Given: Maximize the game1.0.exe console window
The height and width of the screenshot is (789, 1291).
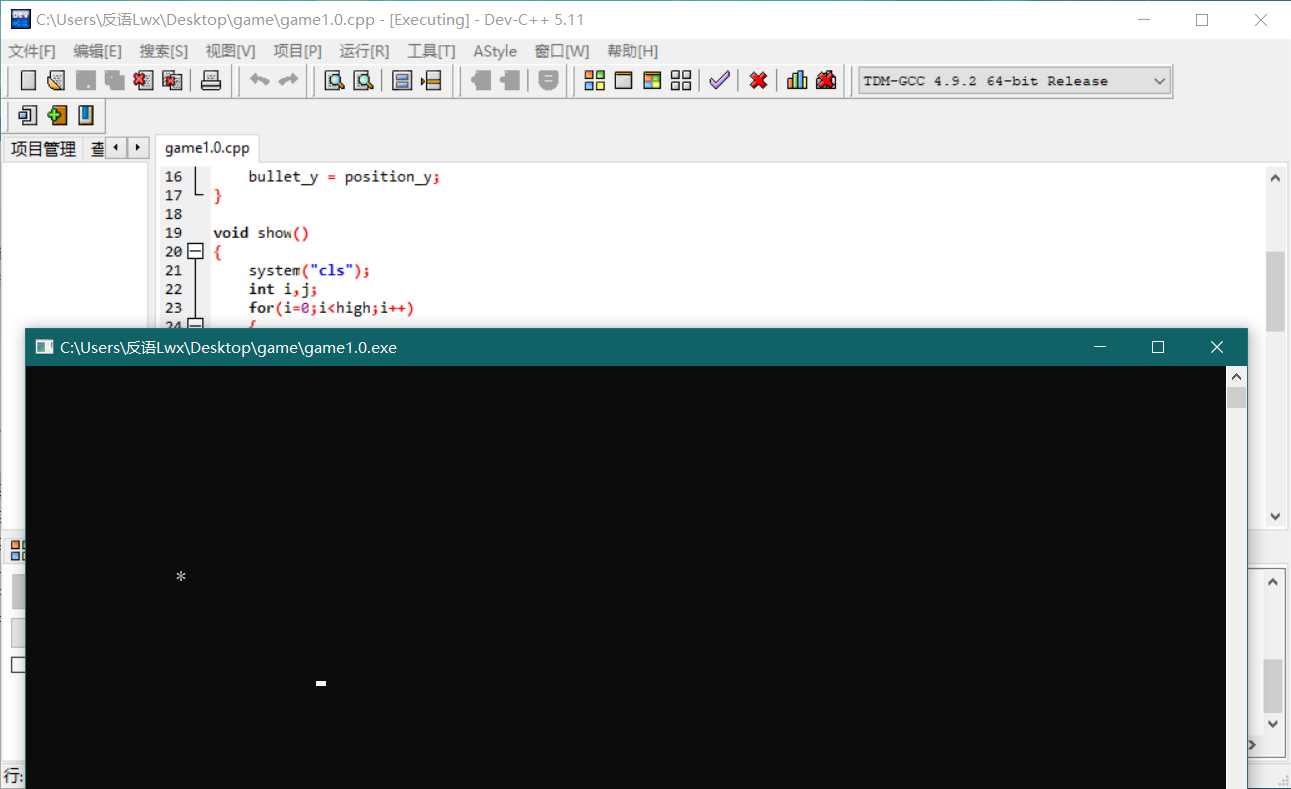Looking at the screenshot, I should pyautogui.click(x=1158, y=347).
